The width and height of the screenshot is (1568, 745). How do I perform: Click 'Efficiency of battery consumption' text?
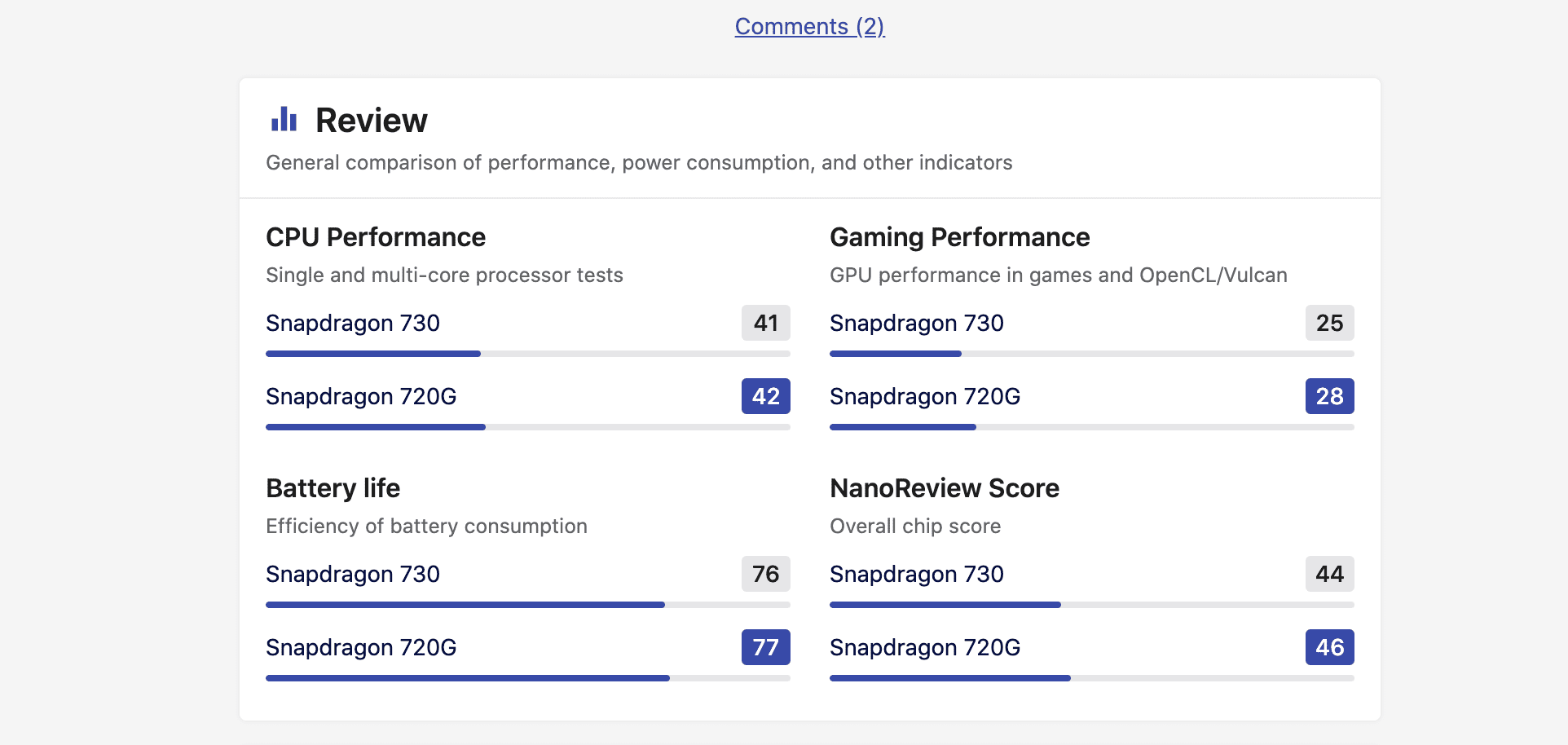click(426, 526)
